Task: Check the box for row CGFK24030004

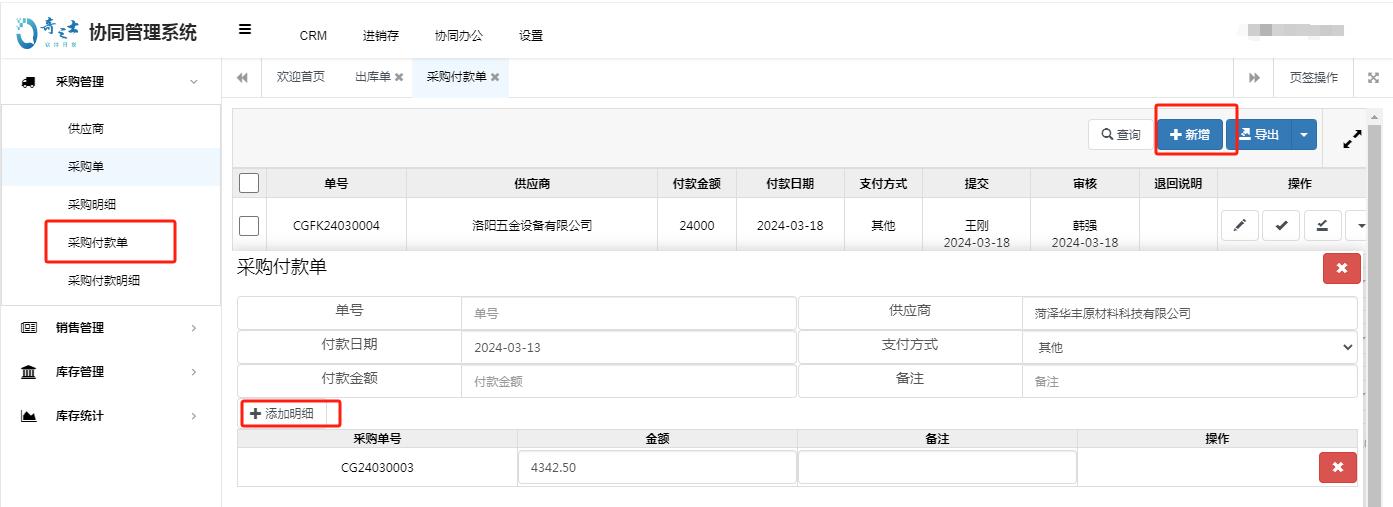Action: (x=249, y=226)
